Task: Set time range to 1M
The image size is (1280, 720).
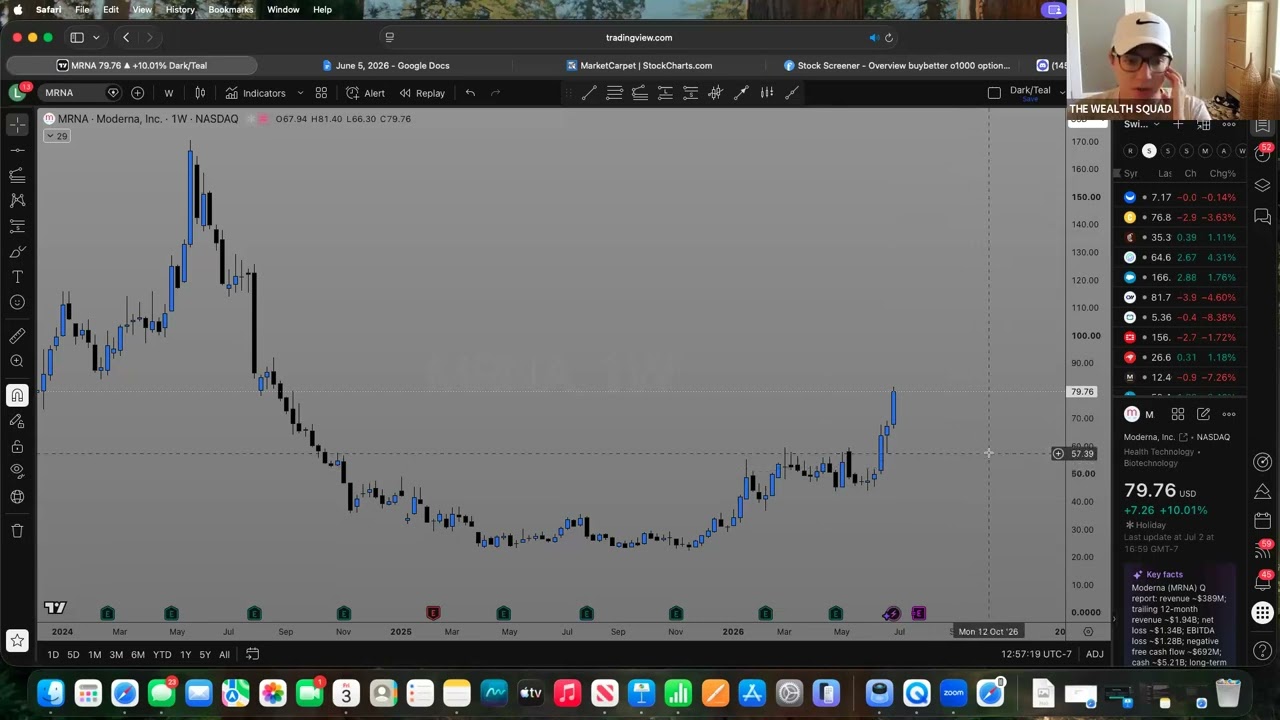Action: point(94,655)
